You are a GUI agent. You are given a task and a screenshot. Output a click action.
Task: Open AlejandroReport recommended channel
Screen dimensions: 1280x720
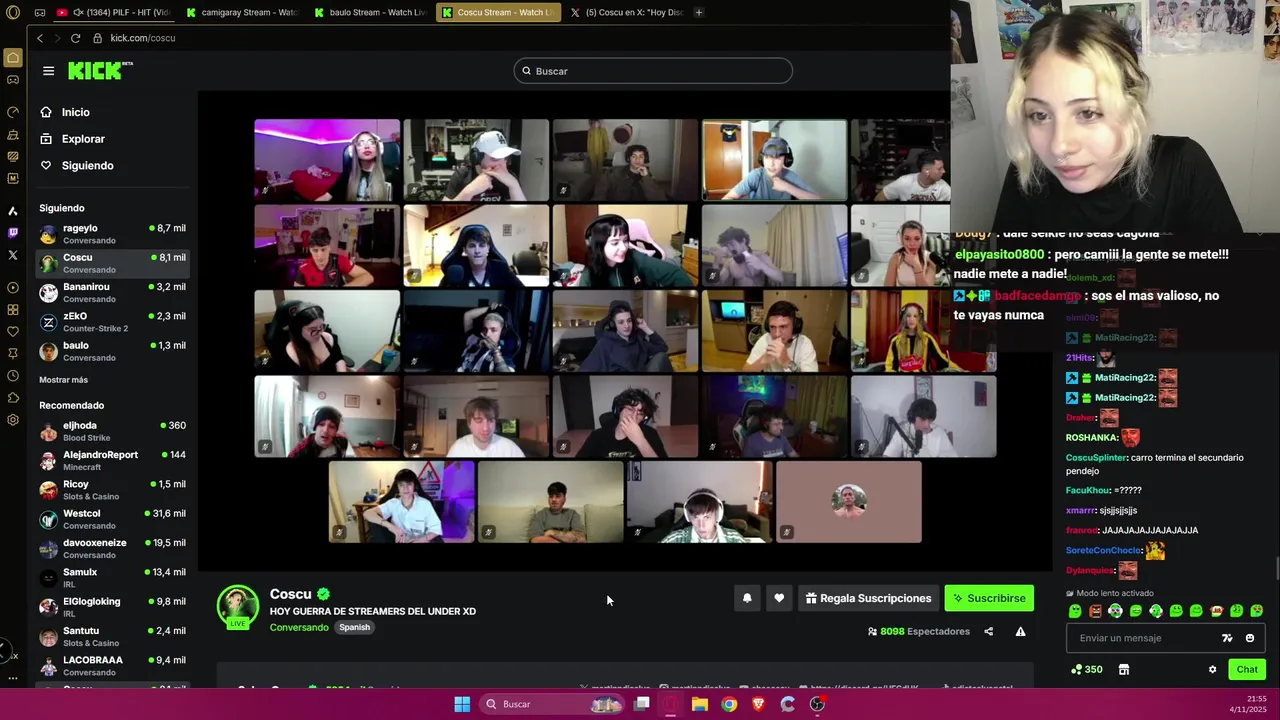click(x=112, y=460)
